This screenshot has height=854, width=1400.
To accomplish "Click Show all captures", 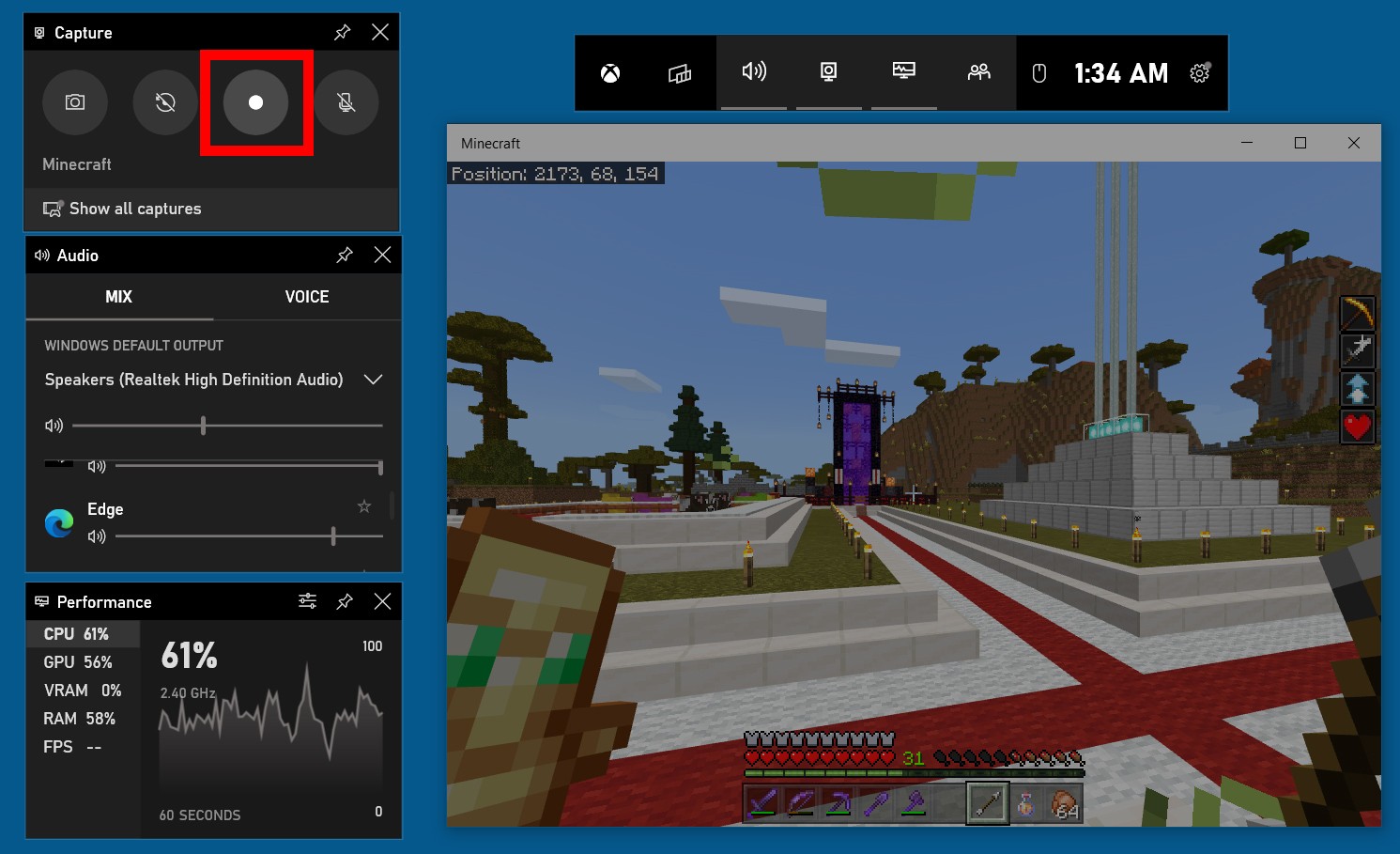I will click(134, 209).
